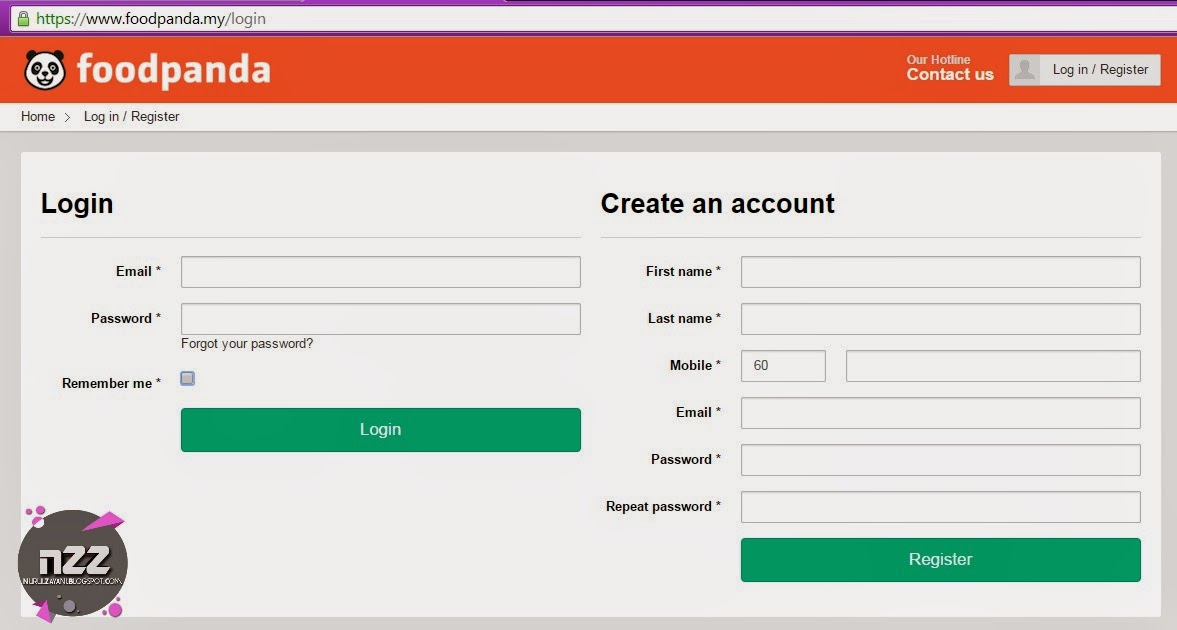Image resolution: width=1177 pixels, height=630 pixels.
Task: Click the Last name label
Action: 684,318
